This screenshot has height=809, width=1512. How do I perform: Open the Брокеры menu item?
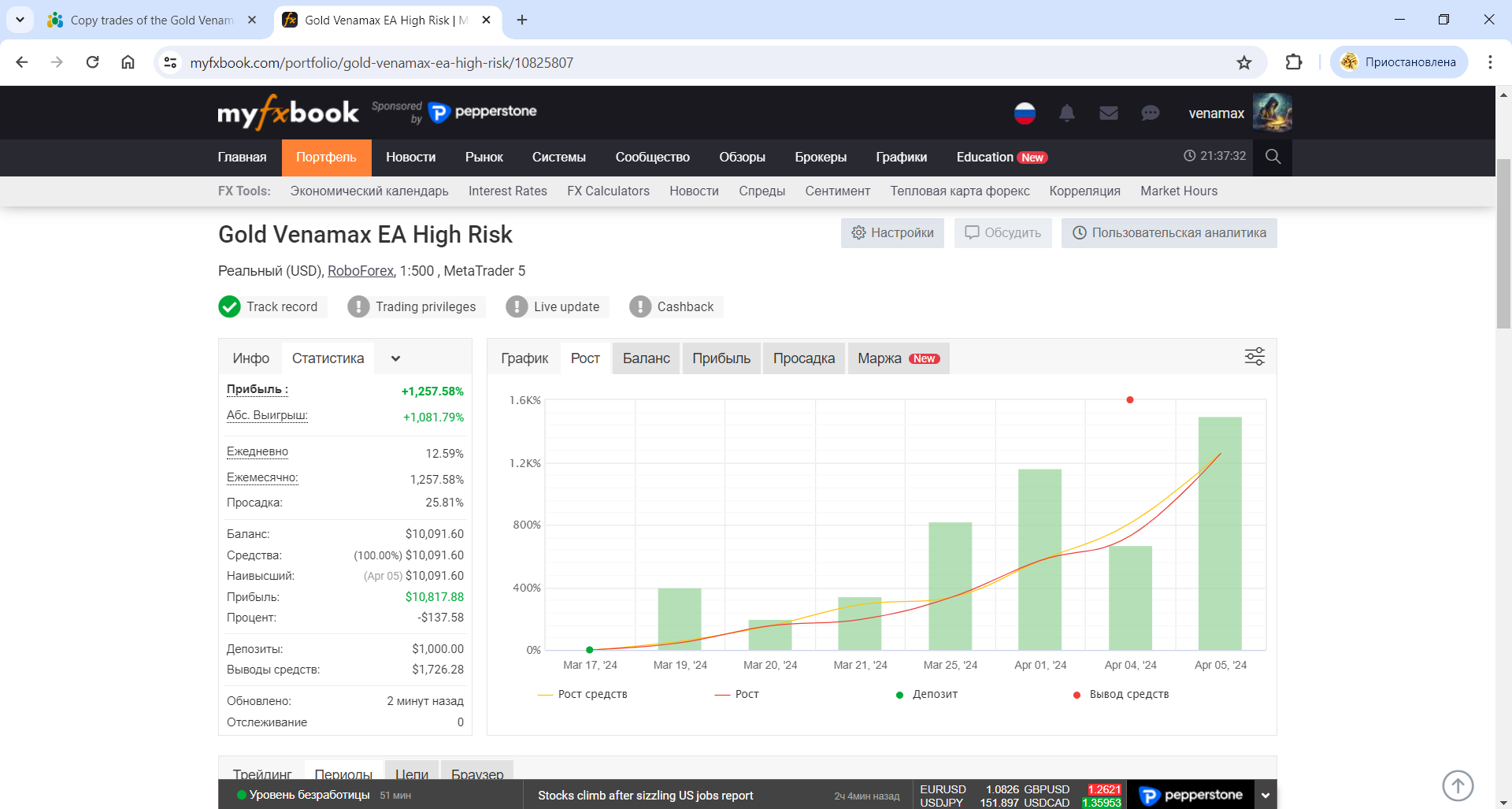pos(821,158)
